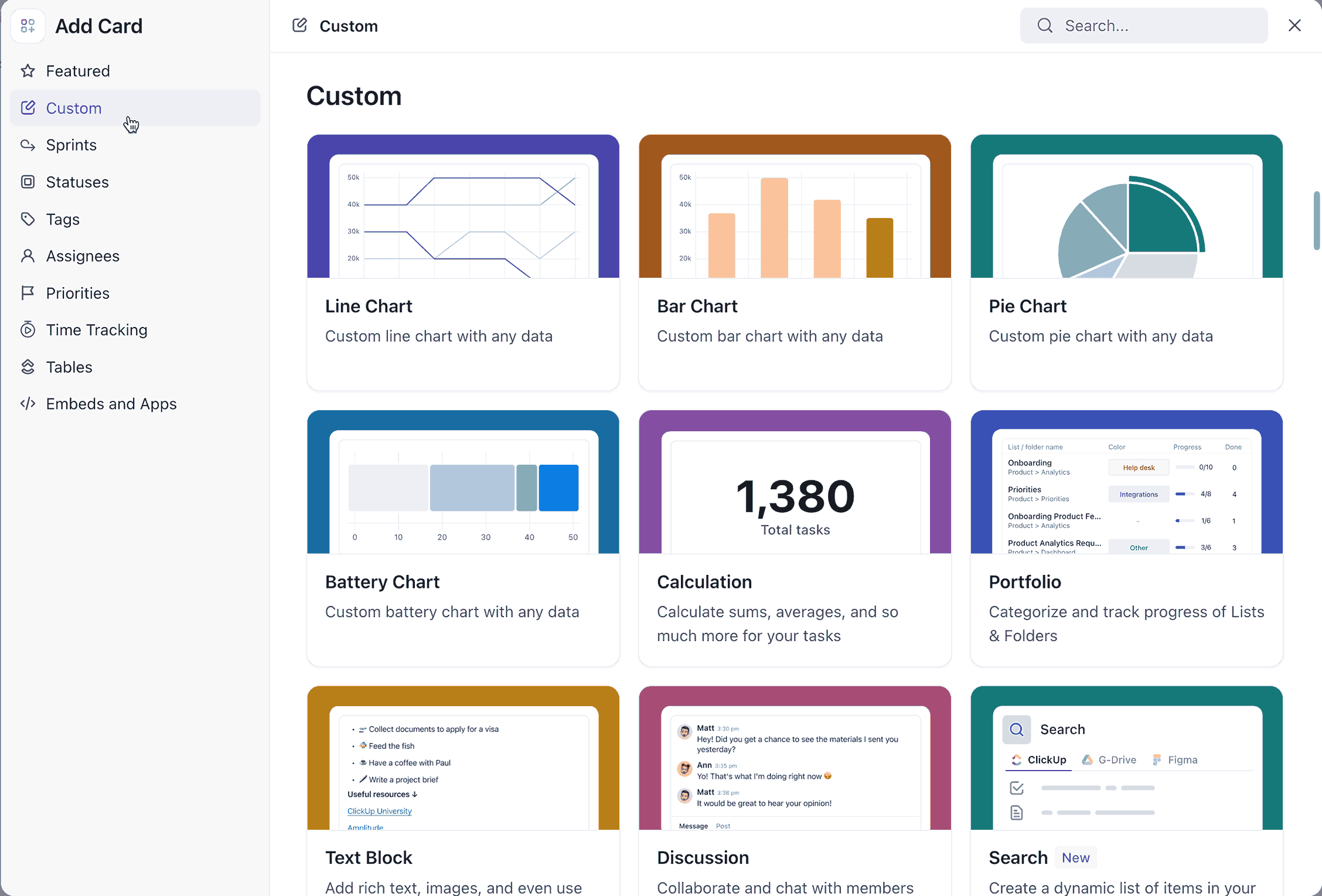Click the Tables layers icon

[28, 367]
